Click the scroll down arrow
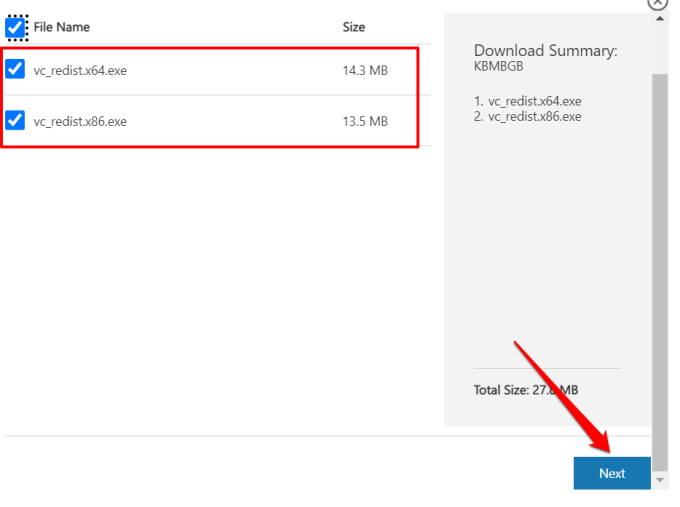 (x=658, y=481)
